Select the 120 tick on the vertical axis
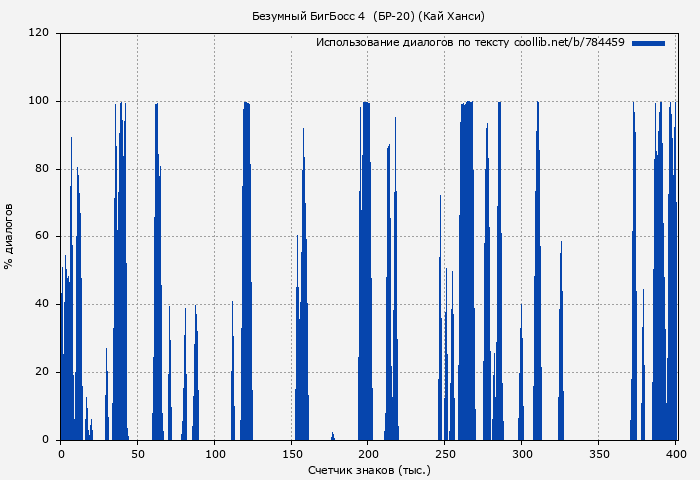 point(39,33)
